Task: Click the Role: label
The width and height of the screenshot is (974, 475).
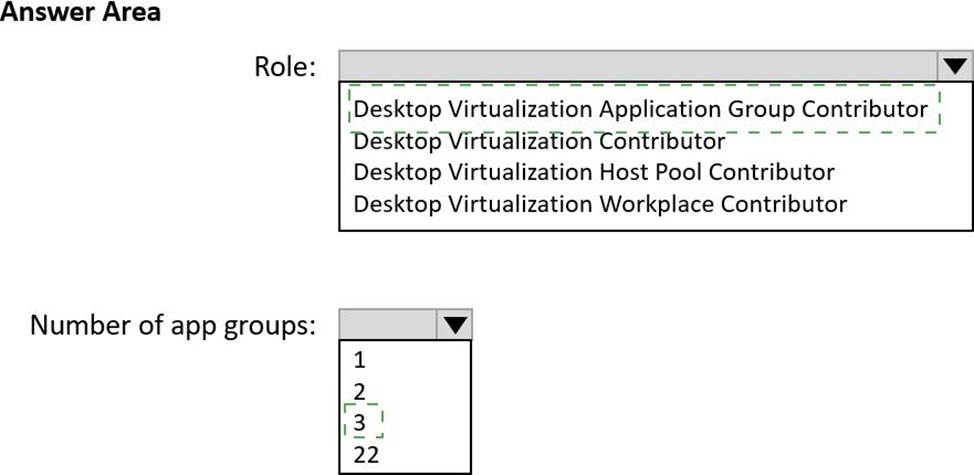Action: [285, 67]
